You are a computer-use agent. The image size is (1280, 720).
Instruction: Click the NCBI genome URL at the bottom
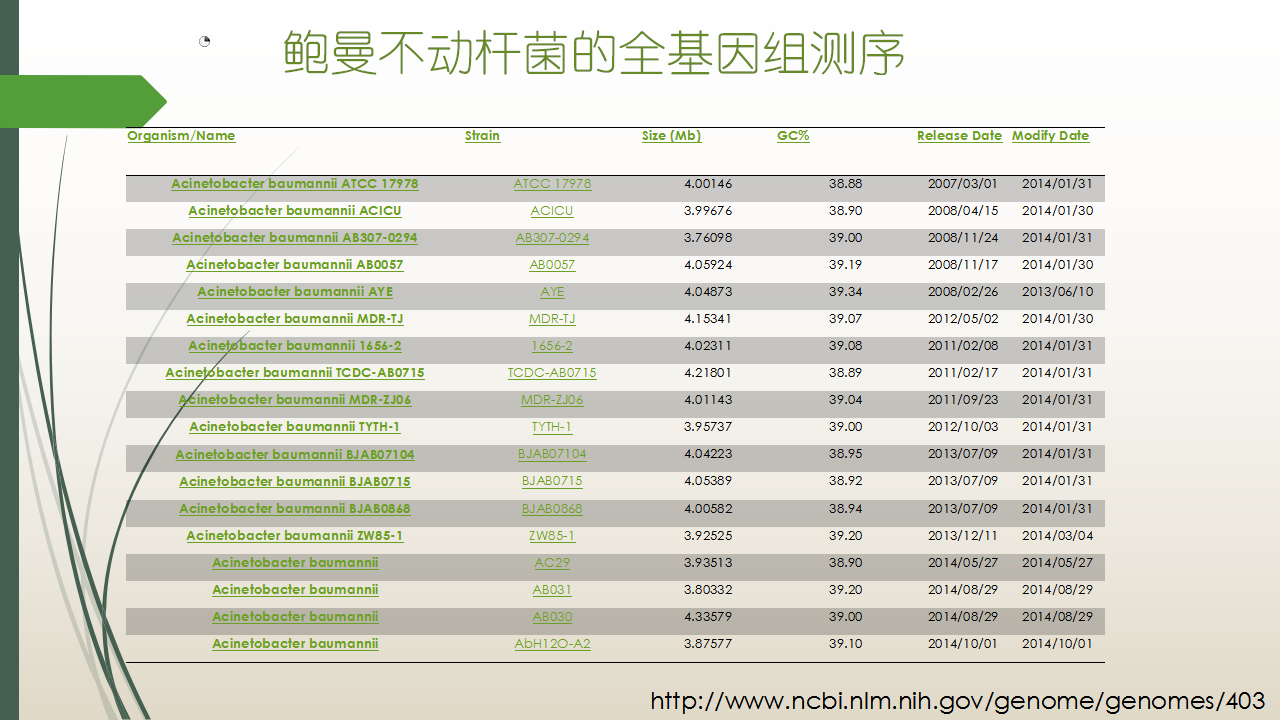pos(958,701)
